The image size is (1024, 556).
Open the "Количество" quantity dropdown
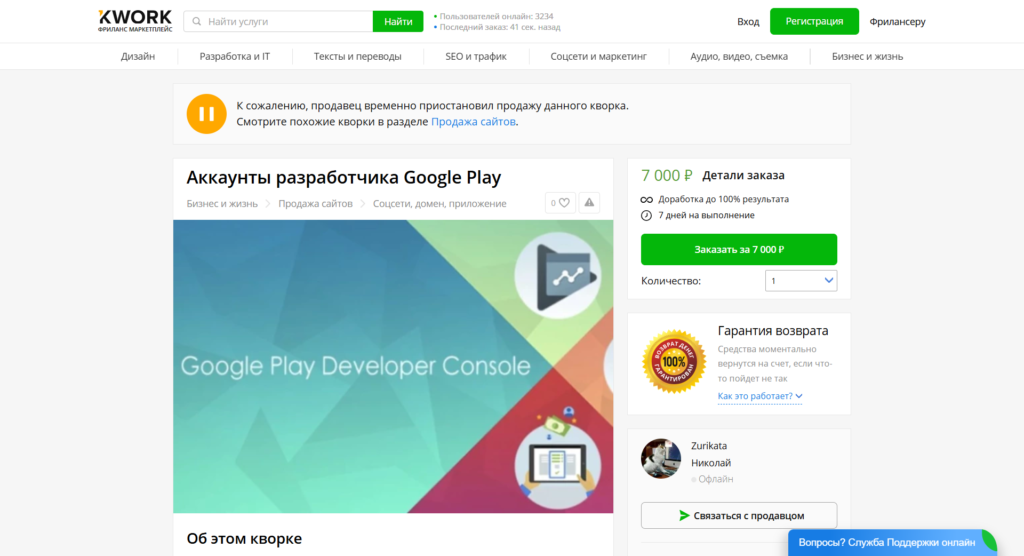click(801, 281)
